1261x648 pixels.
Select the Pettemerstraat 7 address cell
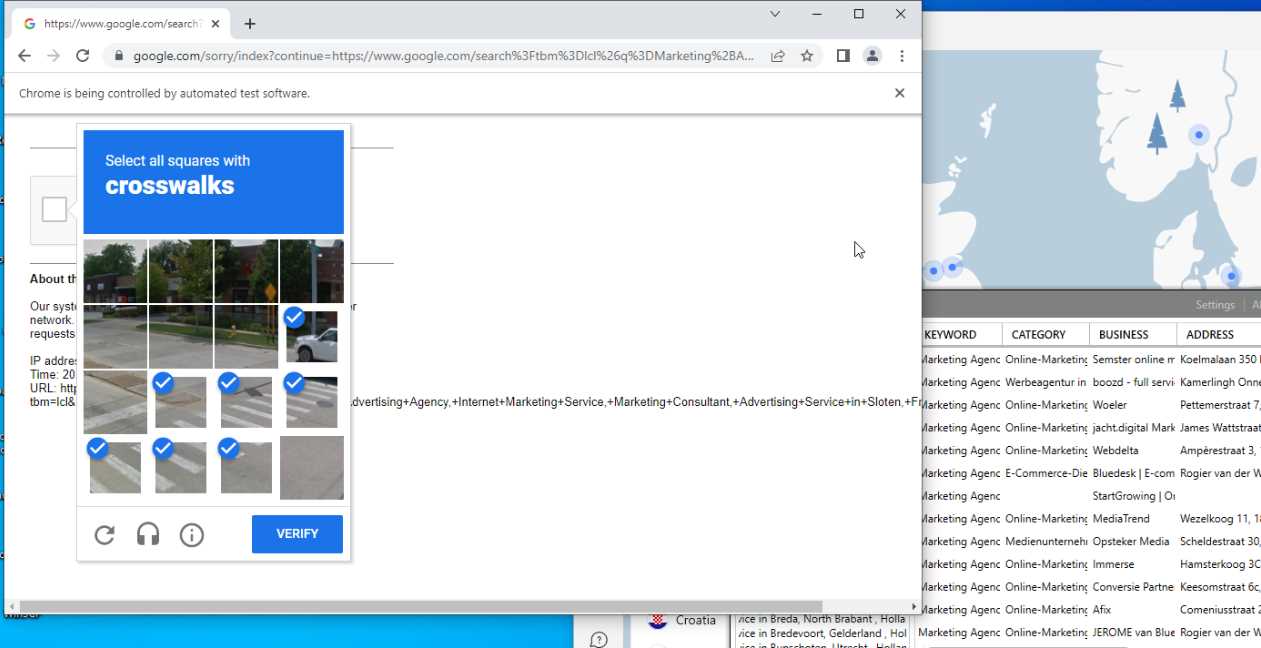pyautogui.click(x=1220, y=405)
